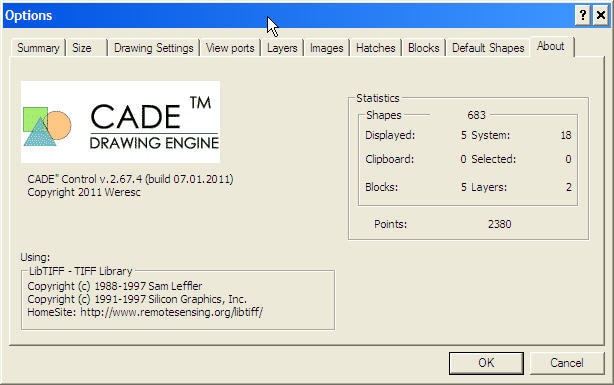Screen dimensions: 614x385
Task: Click the LibTIFF - TIFF Library heading
Action: [81, 271]
